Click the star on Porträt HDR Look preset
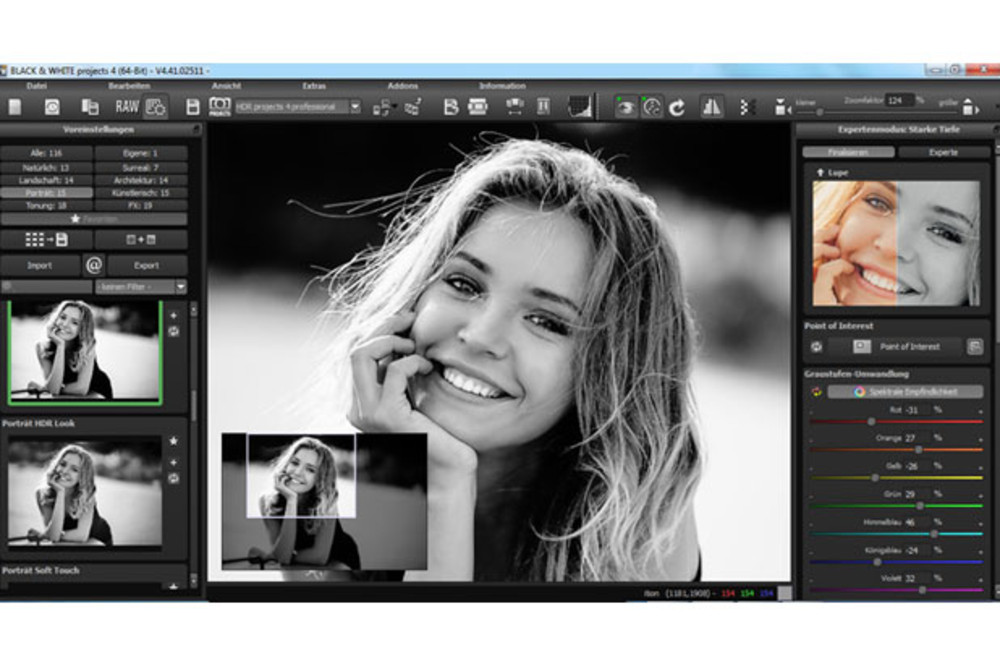 tap(173, 441)
